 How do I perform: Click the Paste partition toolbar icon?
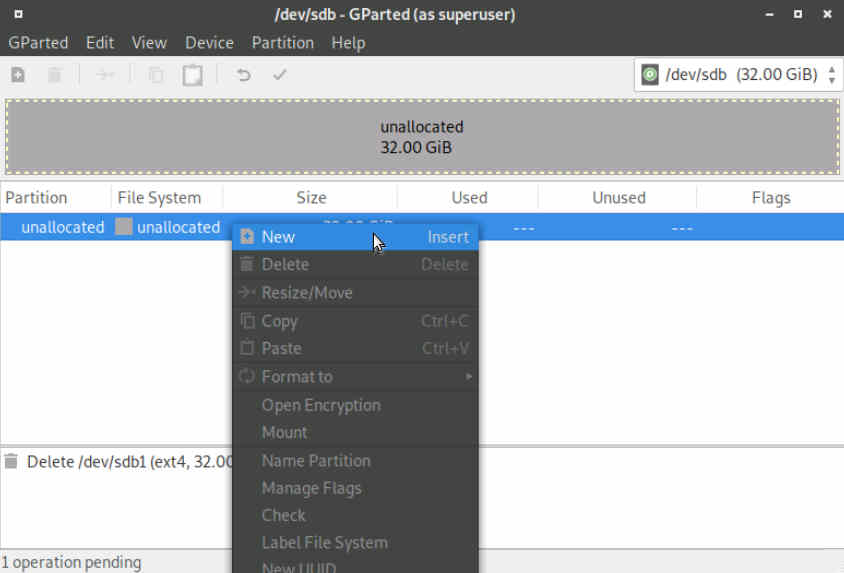tap(192, 75)
